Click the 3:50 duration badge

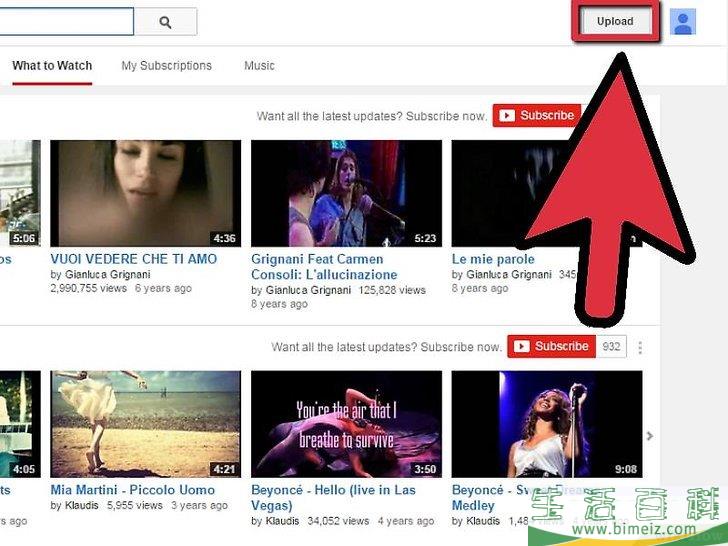[425, 469]
